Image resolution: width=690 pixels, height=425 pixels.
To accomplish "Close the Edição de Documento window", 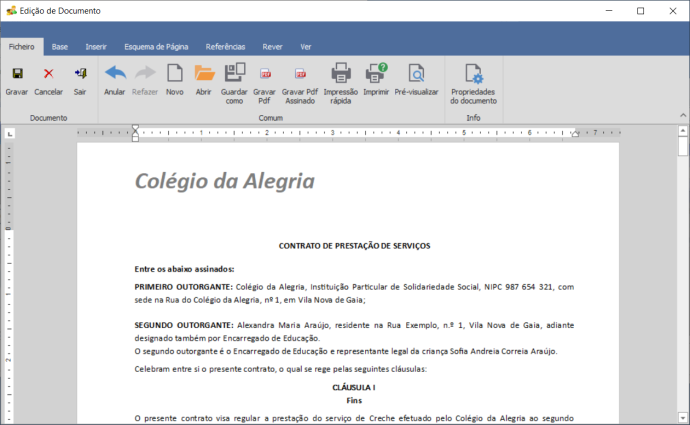I will click(x=673, y=11).
